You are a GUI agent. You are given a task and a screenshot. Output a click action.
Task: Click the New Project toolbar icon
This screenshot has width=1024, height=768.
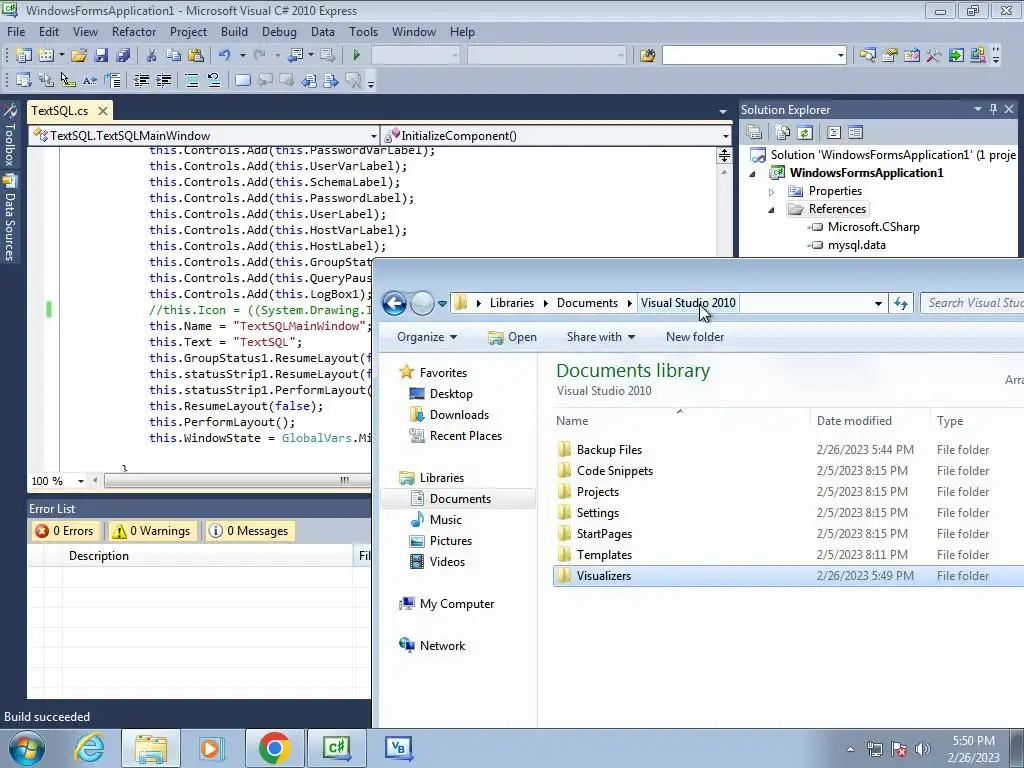pos(24,56)
